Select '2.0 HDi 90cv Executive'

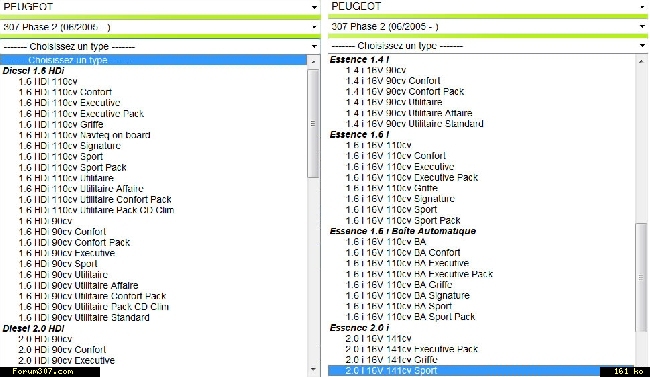66,361
